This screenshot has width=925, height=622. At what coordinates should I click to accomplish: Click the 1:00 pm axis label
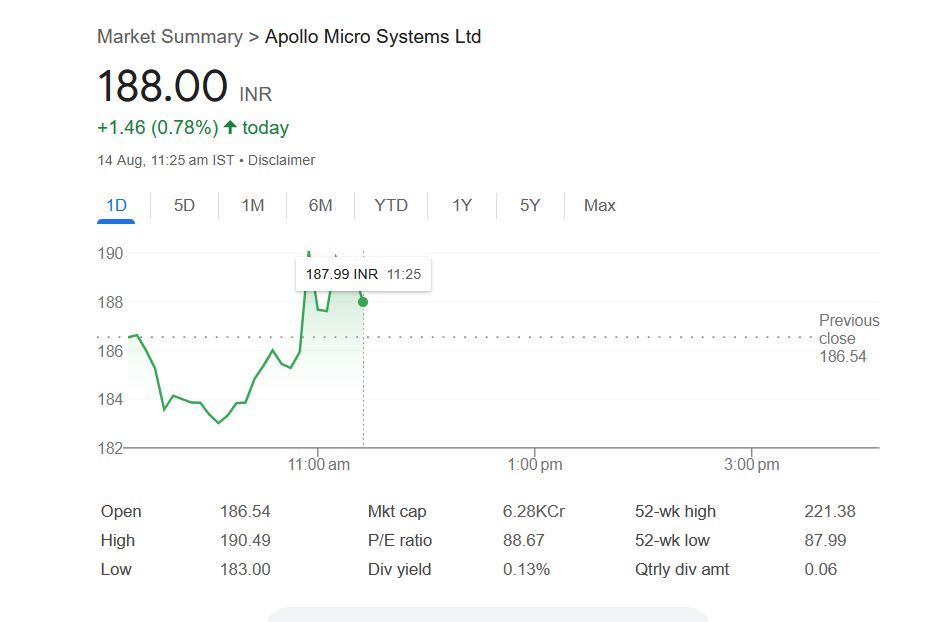click(535, 464)
